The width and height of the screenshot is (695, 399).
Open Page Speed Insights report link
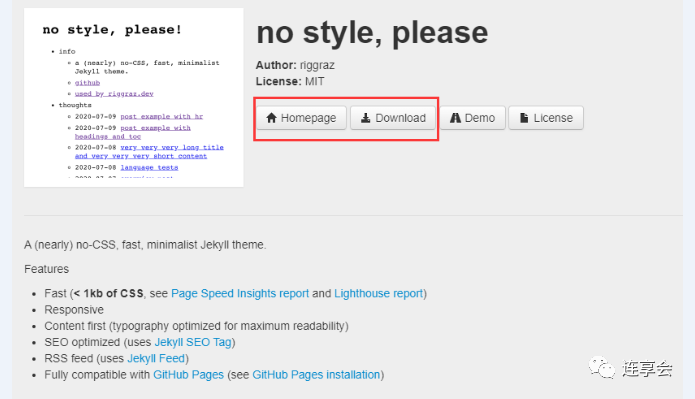(x=240, y=293)
